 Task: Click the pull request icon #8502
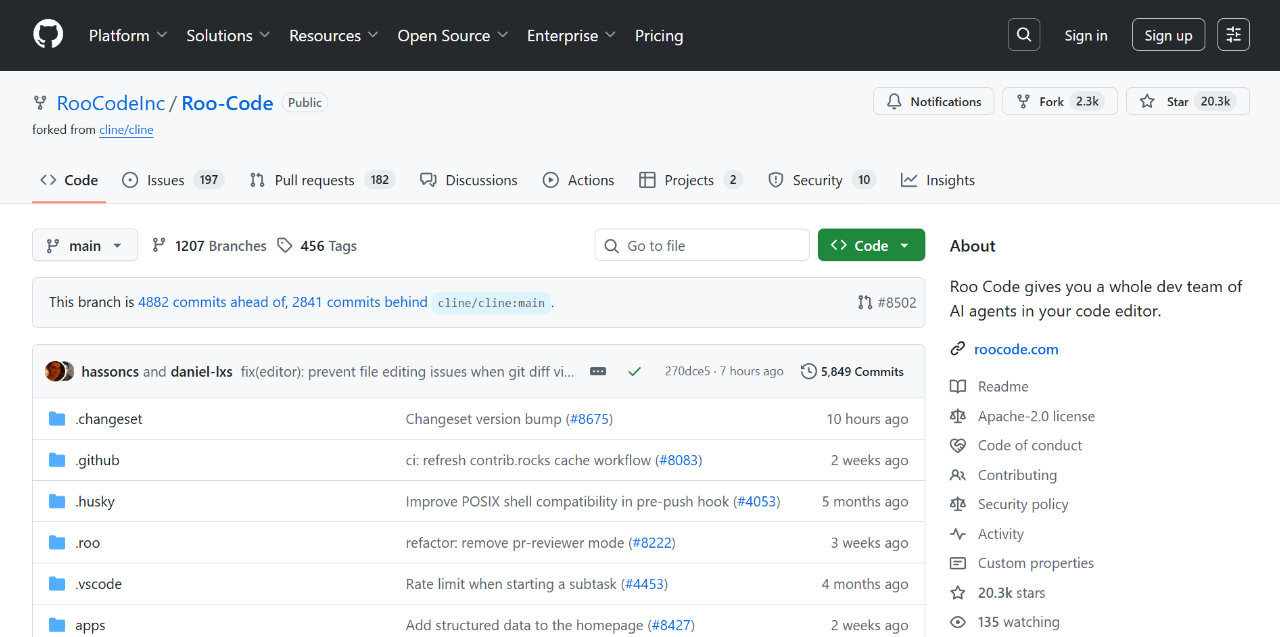tap(865, 302)
